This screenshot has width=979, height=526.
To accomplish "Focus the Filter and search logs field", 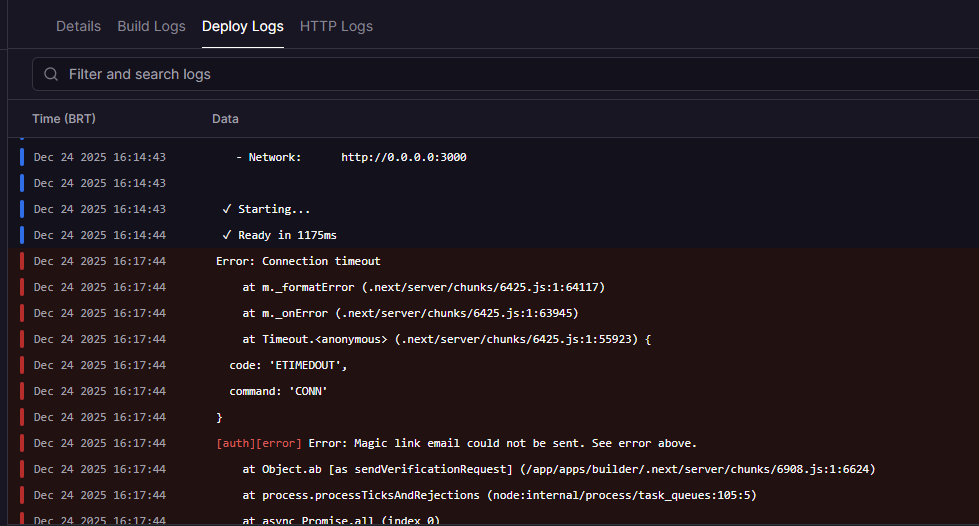I will click(x=506, y=74).
